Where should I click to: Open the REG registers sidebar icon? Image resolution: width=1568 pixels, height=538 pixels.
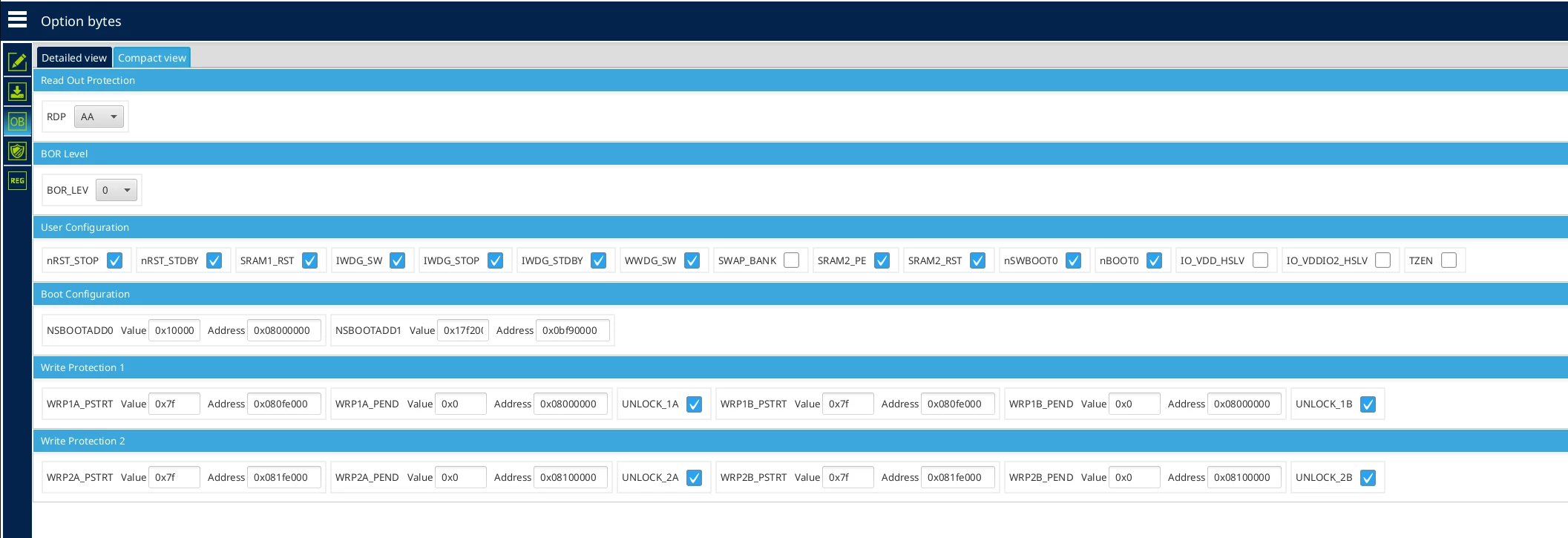[17, 180]
